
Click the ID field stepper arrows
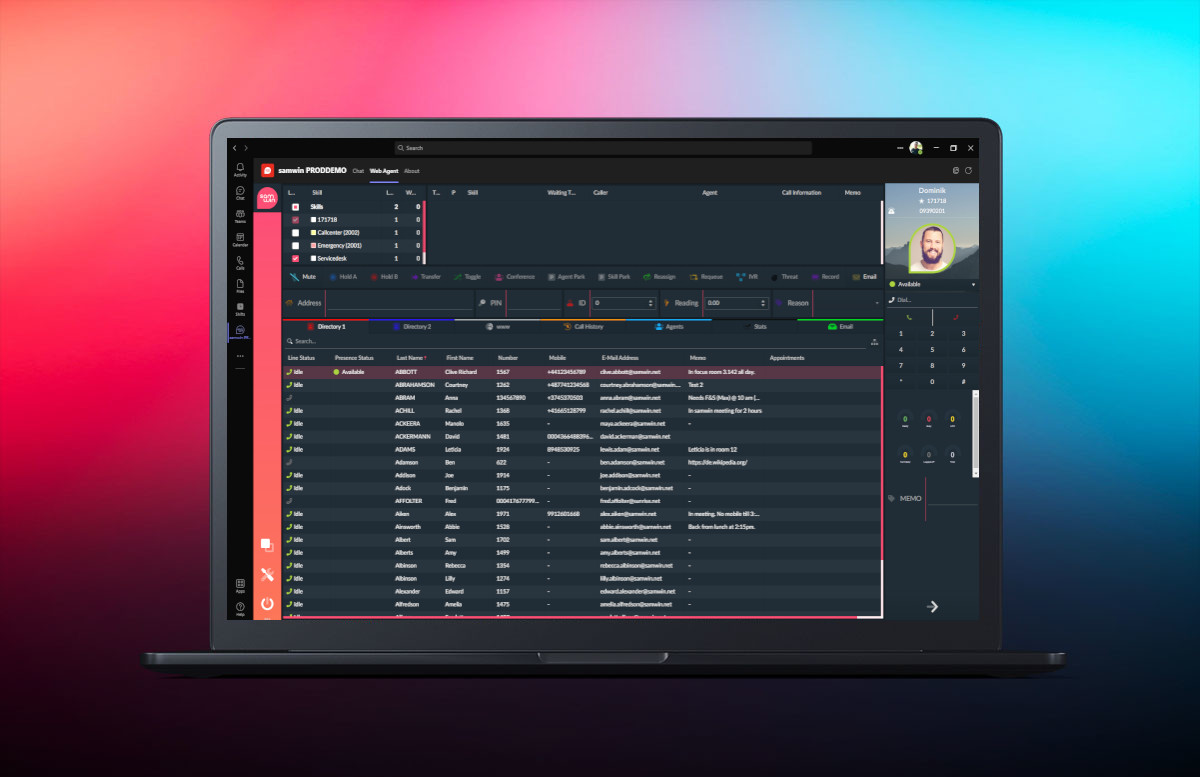point(651,303)
